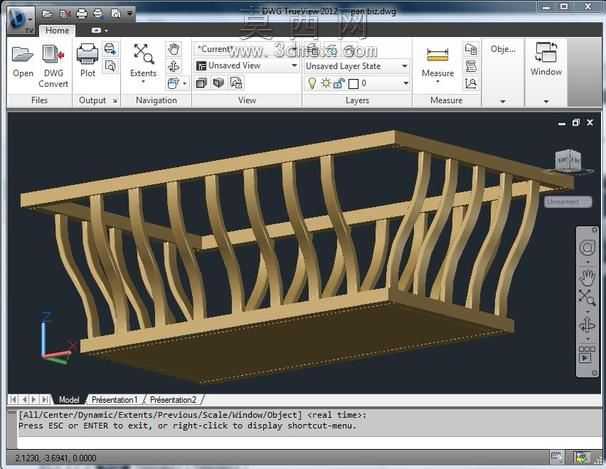Click the 3D view icon in Navigation panel
The image size is (606, 469).
click(x=173, y=83)
